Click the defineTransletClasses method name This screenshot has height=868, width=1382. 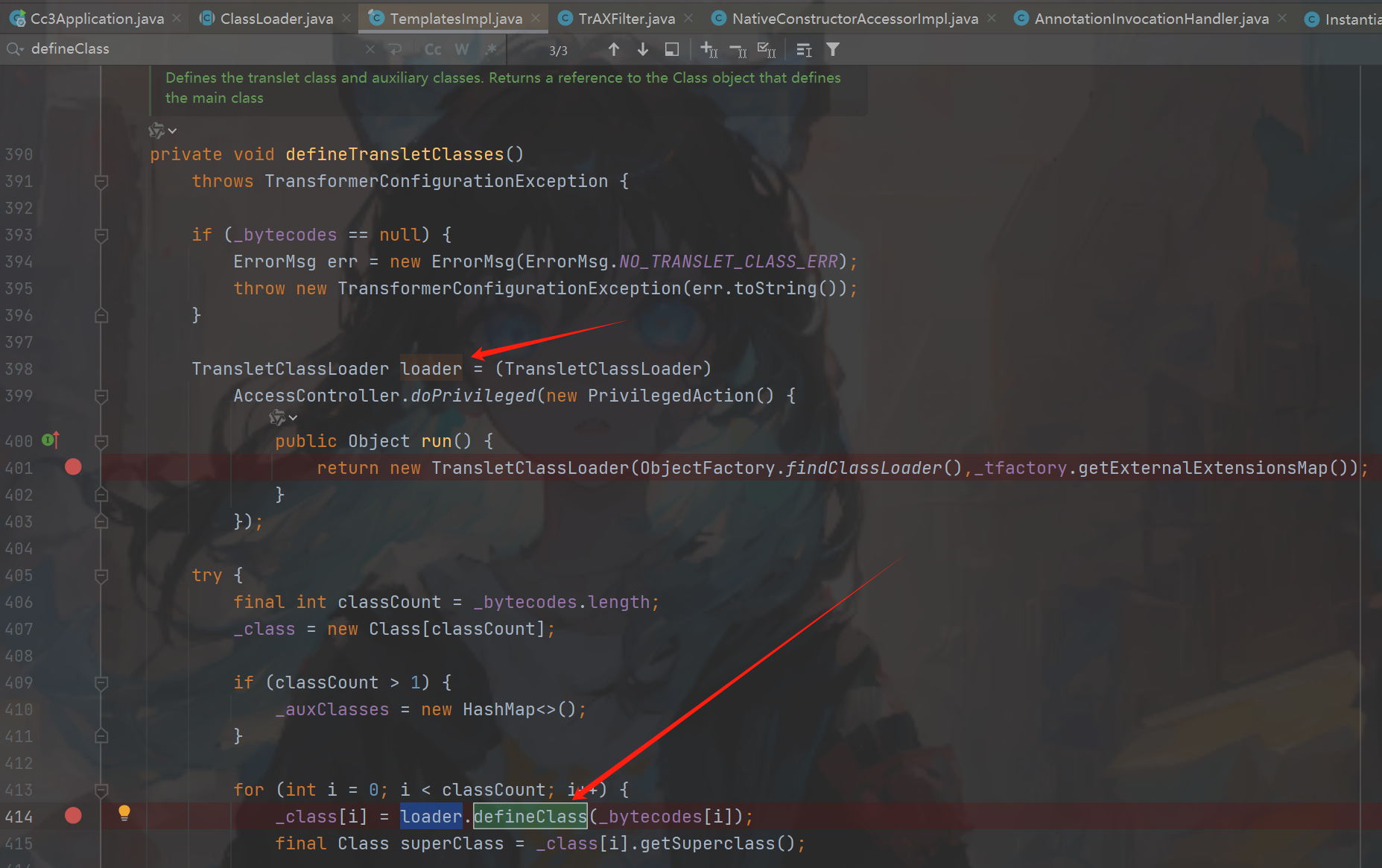click(395, 154)
